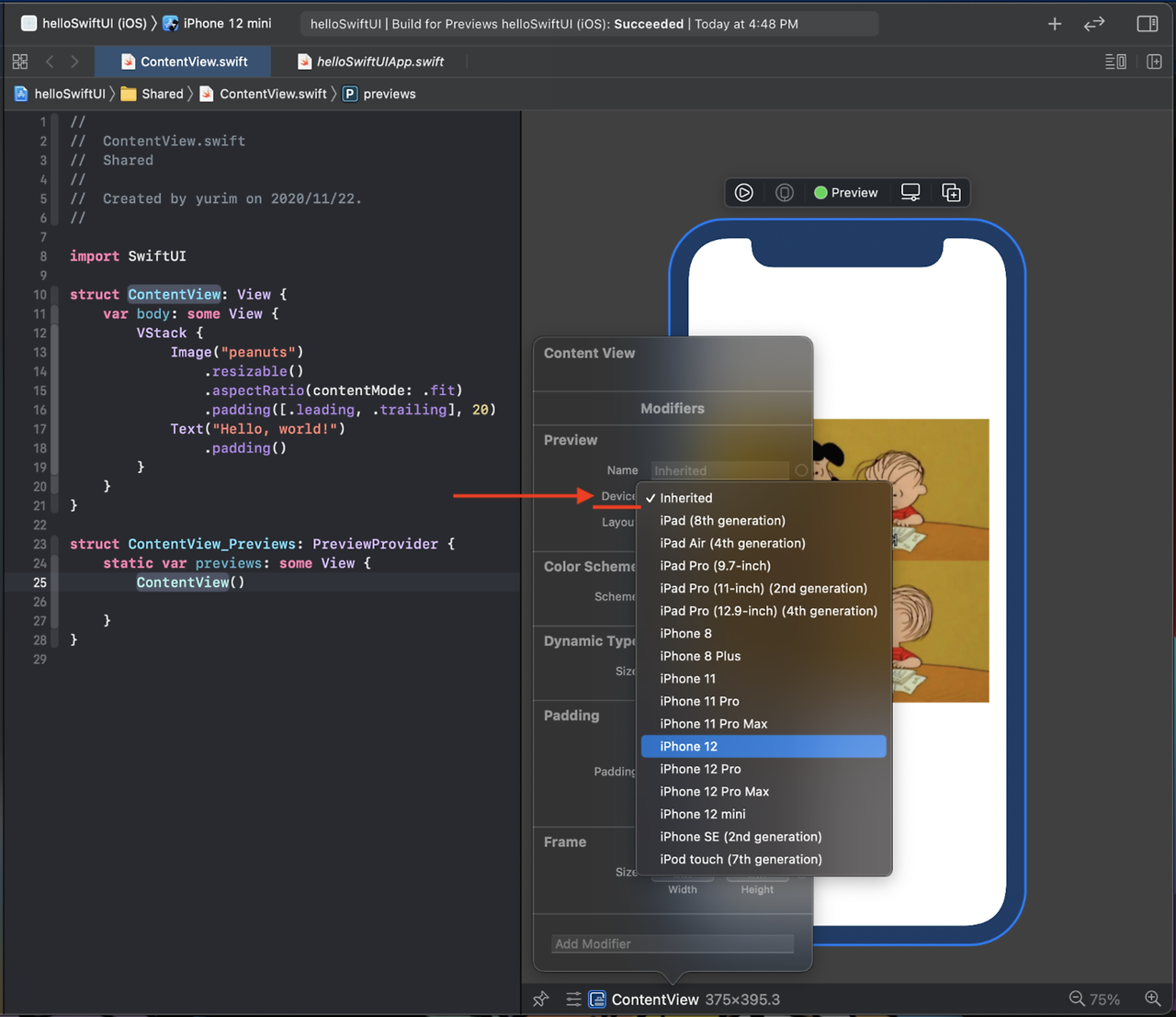Open the editor options lines icon

point(1115,62)
